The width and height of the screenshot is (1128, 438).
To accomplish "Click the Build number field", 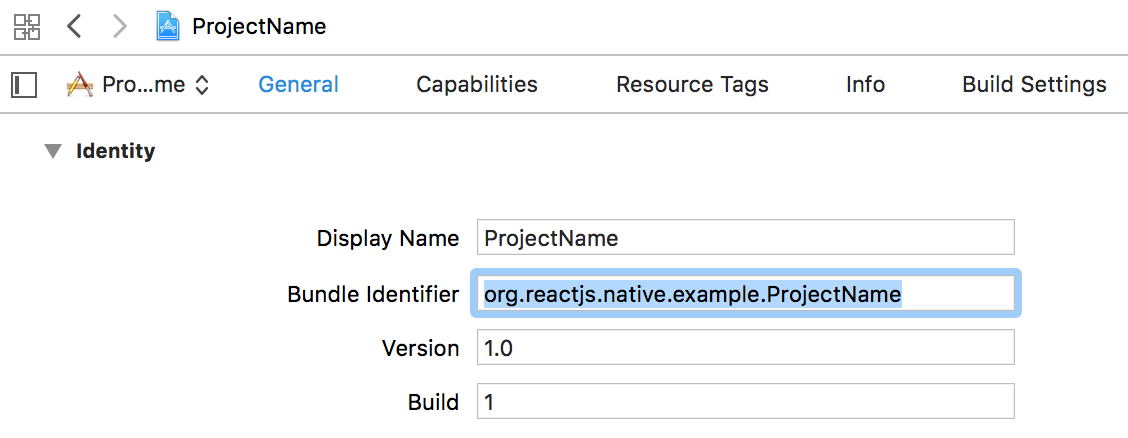I will coord(746,401).
